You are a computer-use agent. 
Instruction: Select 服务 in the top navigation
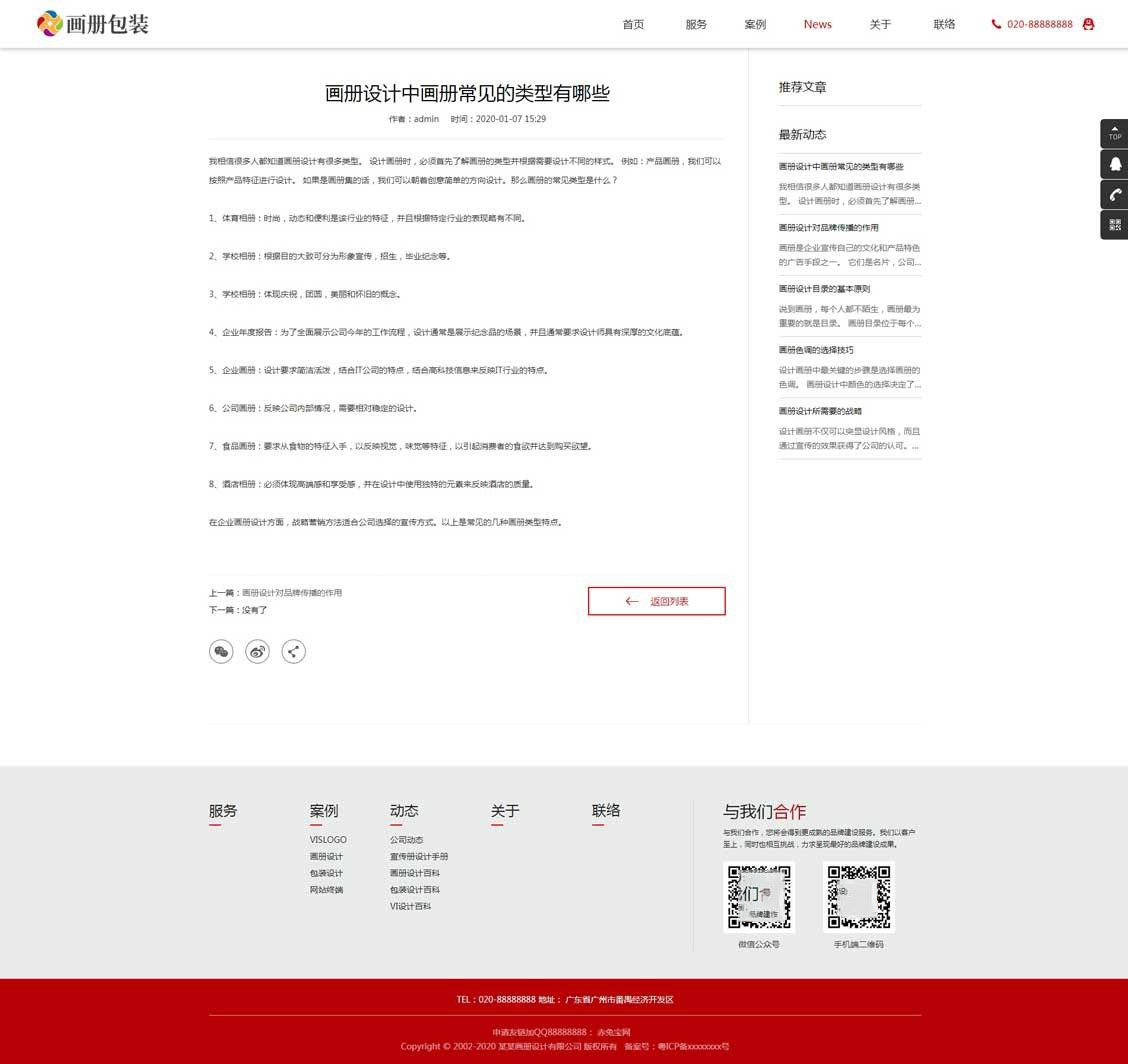pyautogui.click(x=696, y=24)
